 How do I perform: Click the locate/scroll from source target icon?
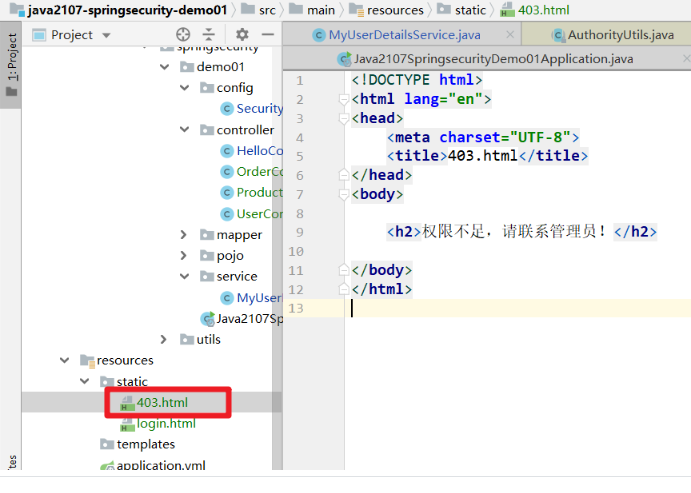(183, 34)
